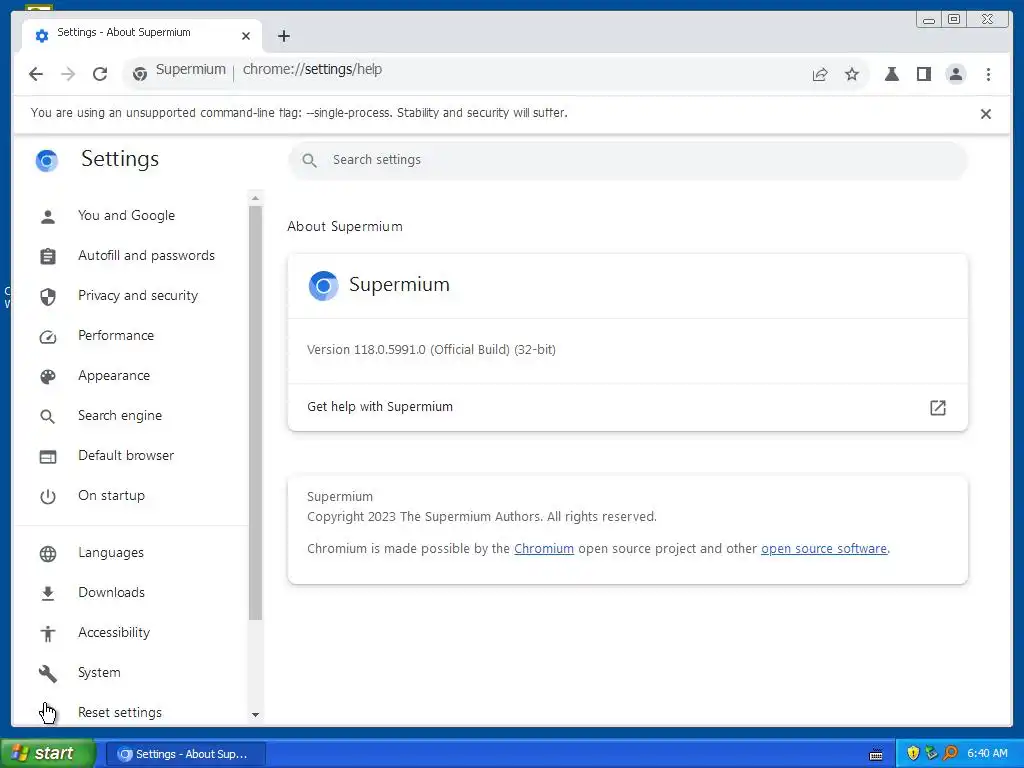The width and height of the screenshot is (1024, 768).
Task: Toggle the side panel icon
Action: pos(923,74)
